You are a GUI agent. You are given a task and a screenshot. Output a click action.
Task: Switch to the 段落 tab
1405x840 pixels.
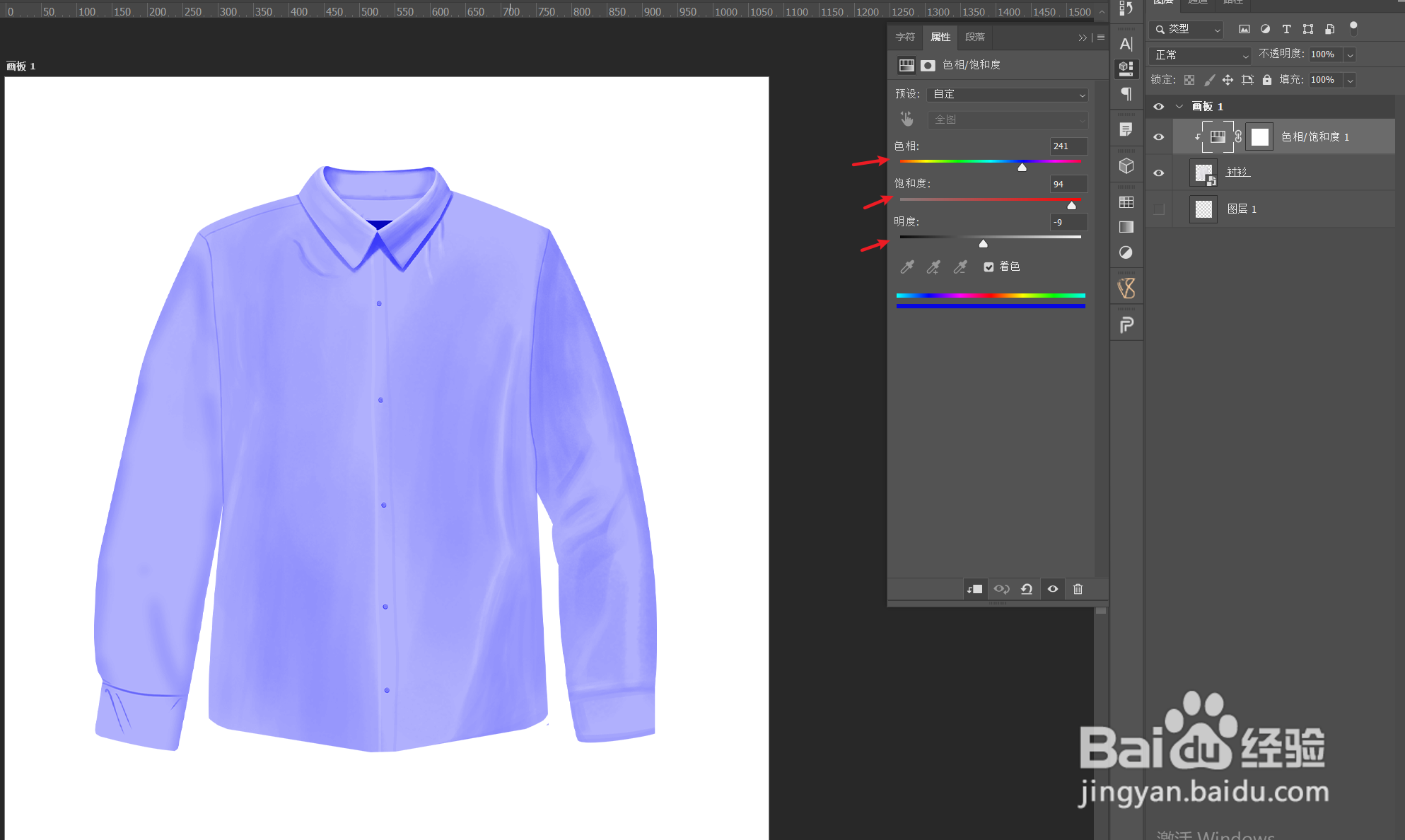coord(975,37)
